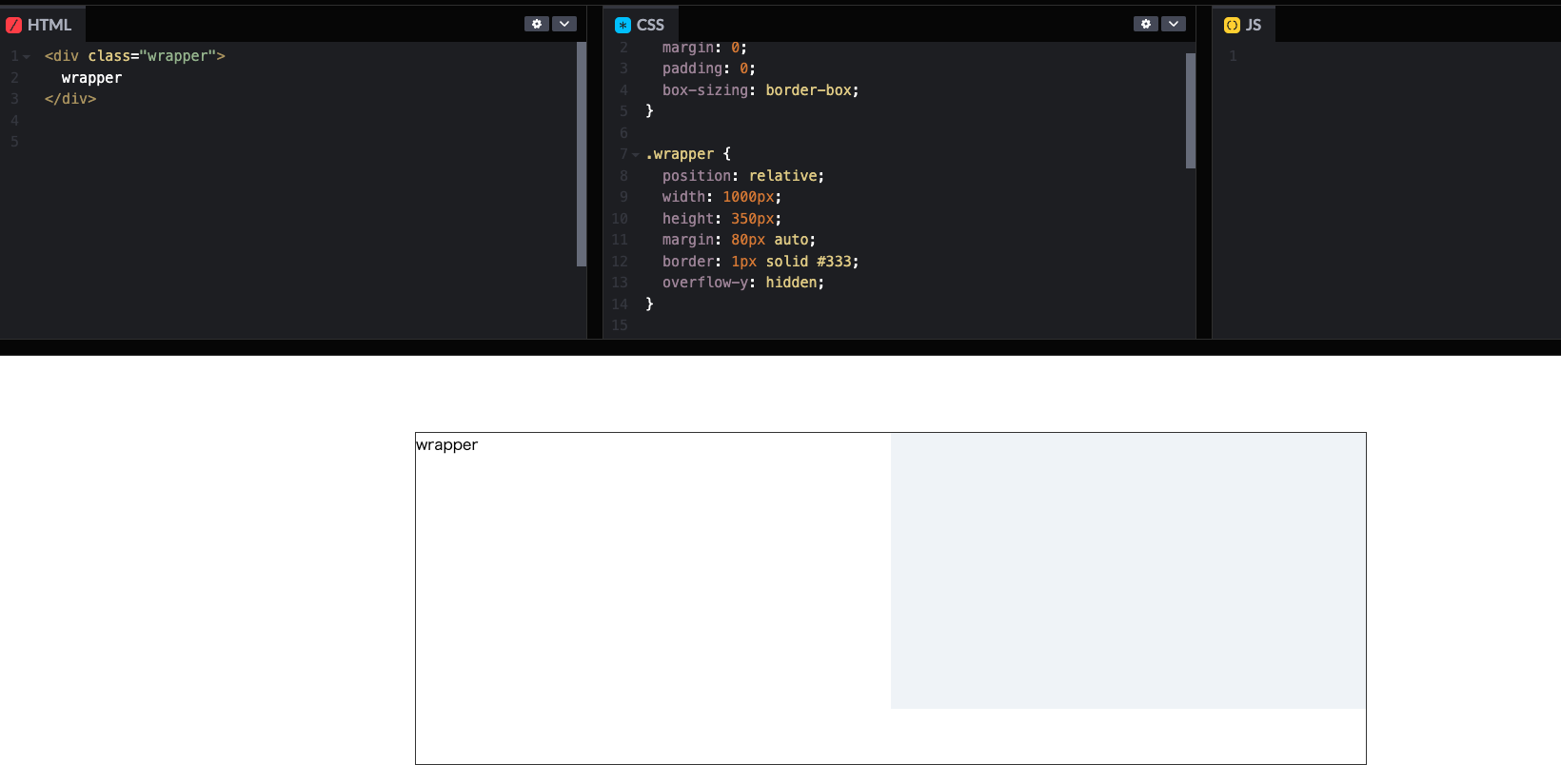Select the CSS editor tab

pos(641,25)
